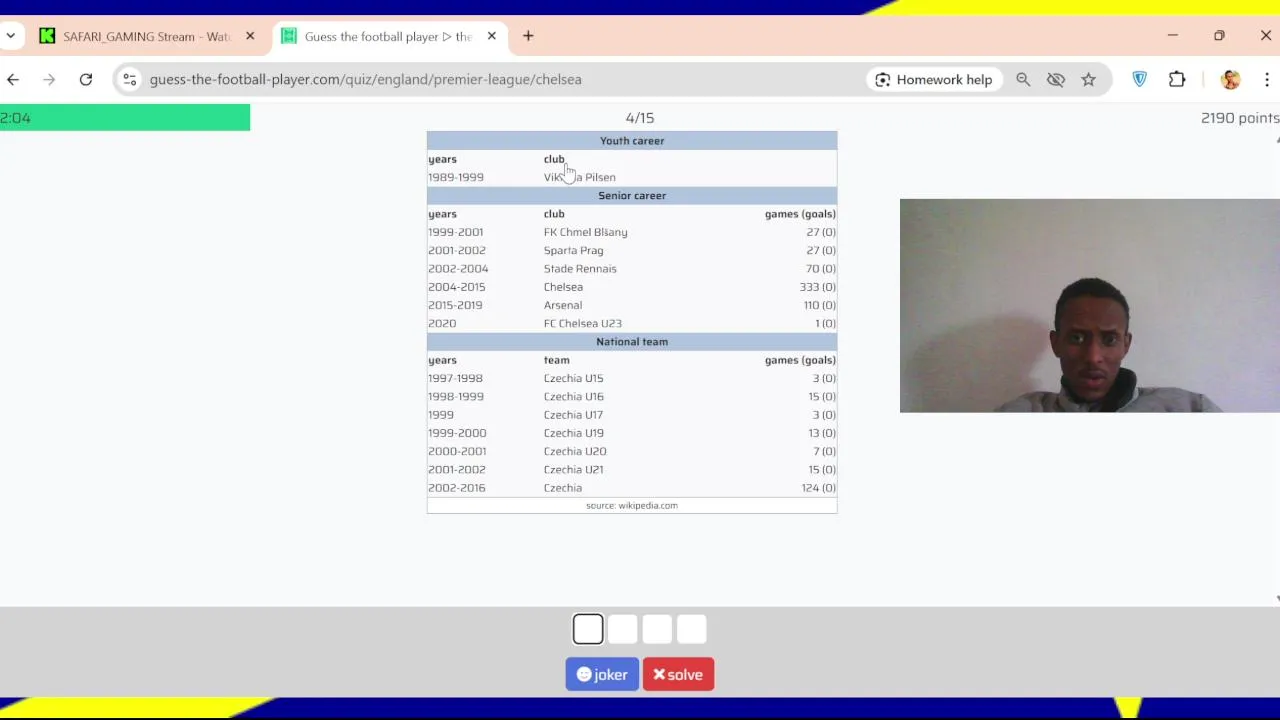Click the Senior career header
Screen dimensions: 1280x720
[632, 196]
